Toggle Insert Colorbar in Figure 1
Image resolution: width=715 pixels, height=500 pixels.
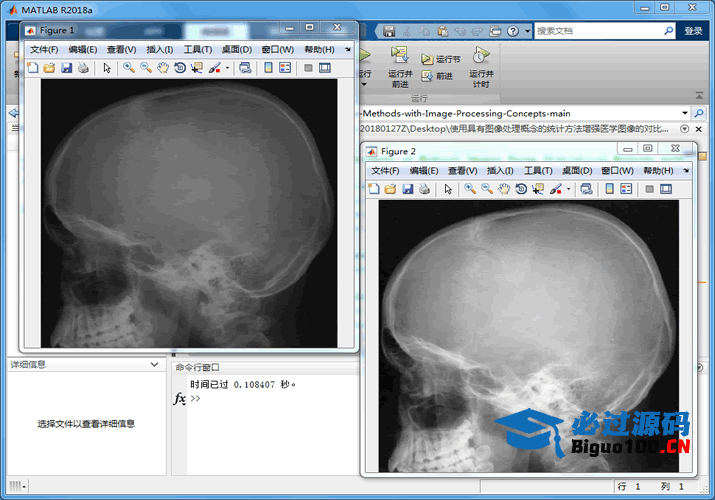coord(268,68)
